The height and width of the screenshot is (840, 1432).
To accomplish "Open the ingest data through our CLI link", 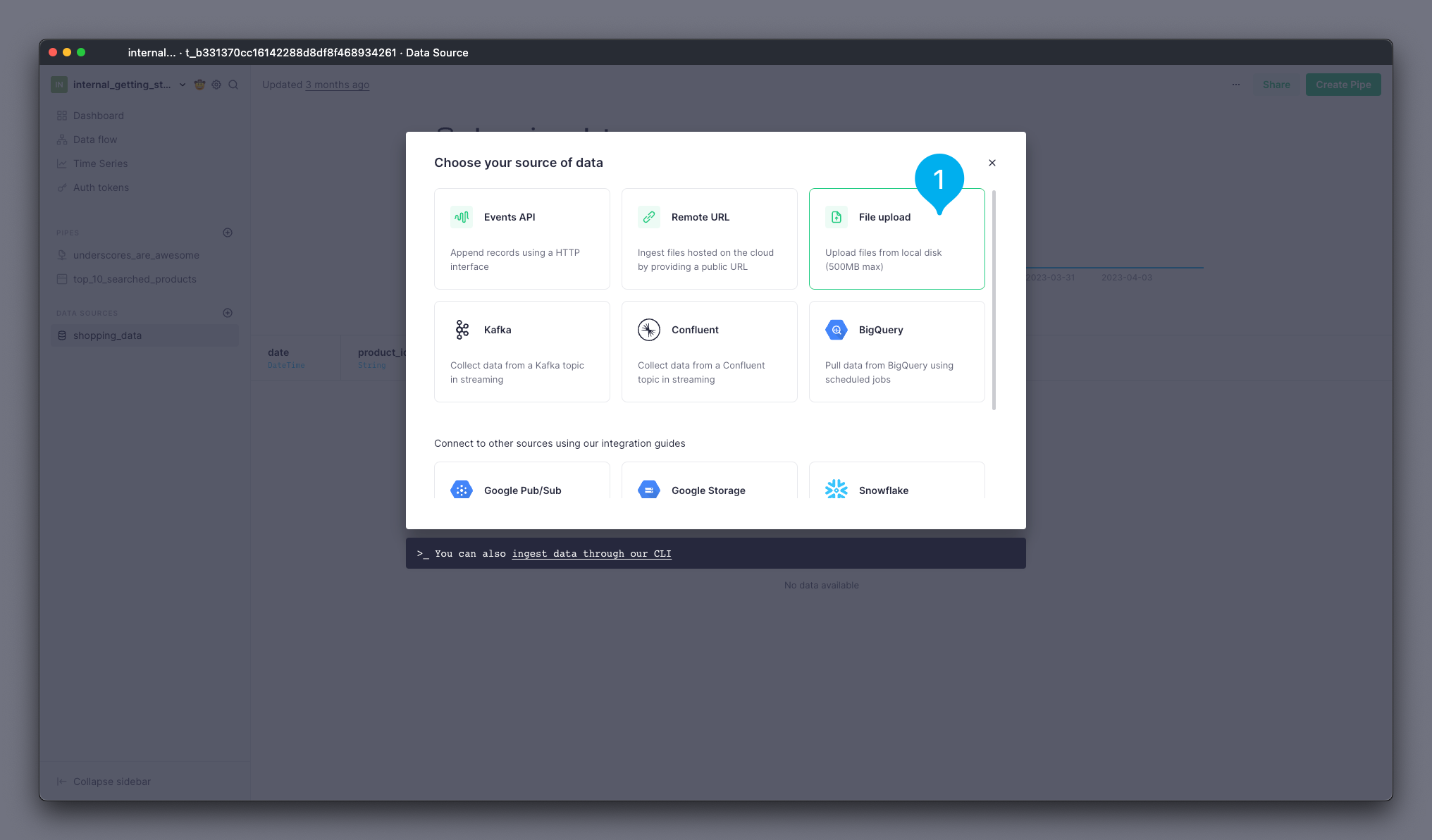I will pyautogui.click(x=591, y=554).
